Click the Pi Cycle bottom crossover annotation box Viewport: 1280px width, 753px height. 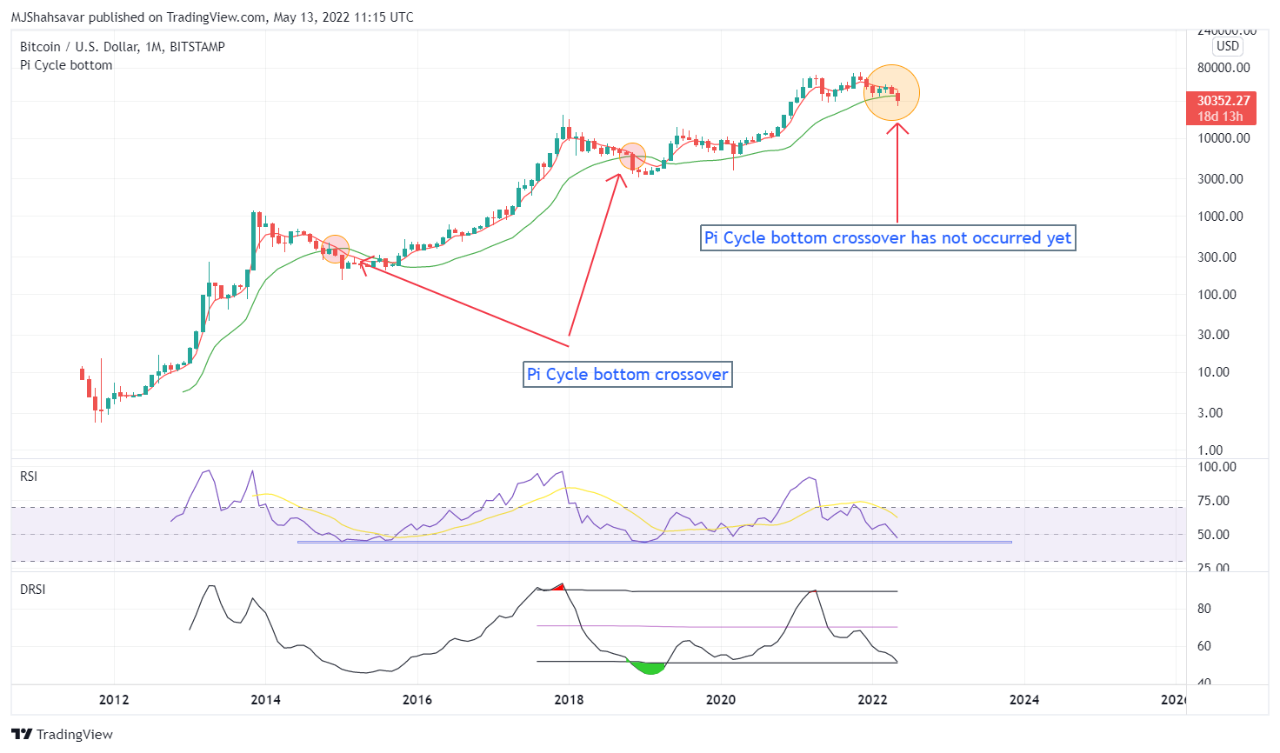coord(627,374)
